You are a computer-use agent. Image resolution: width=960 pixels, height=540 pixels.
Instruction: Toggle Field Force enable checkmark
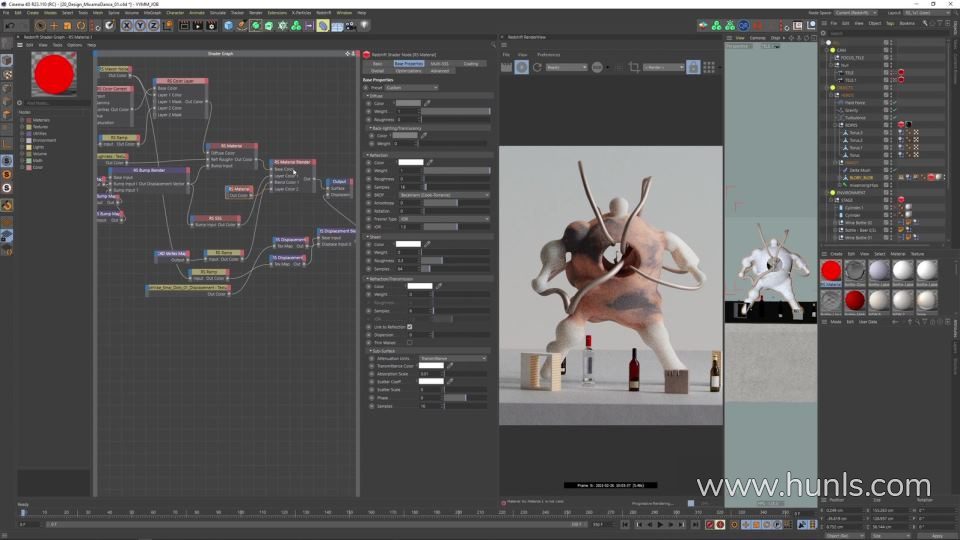point(894,103)
